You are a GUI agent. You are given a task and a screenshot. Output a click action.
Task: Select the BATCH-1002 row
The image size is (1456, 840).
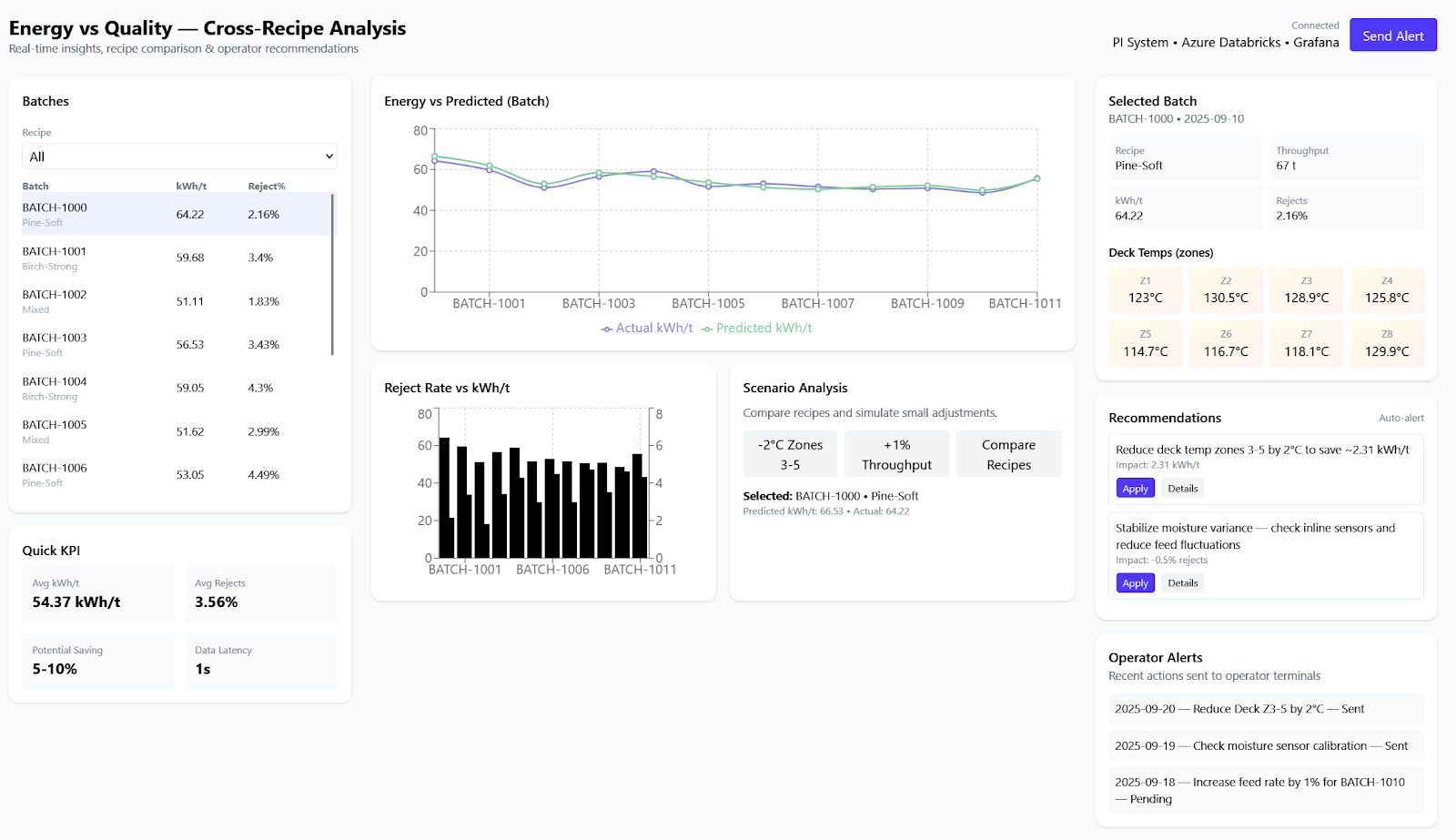(177, 301)
